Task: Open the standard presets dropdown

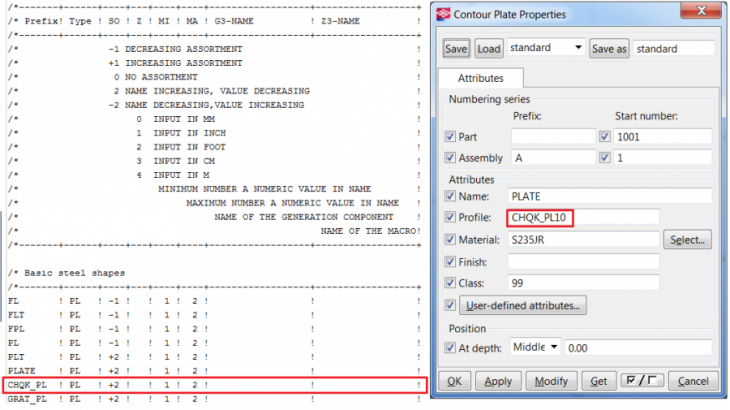Action: [x=546, y=47]
